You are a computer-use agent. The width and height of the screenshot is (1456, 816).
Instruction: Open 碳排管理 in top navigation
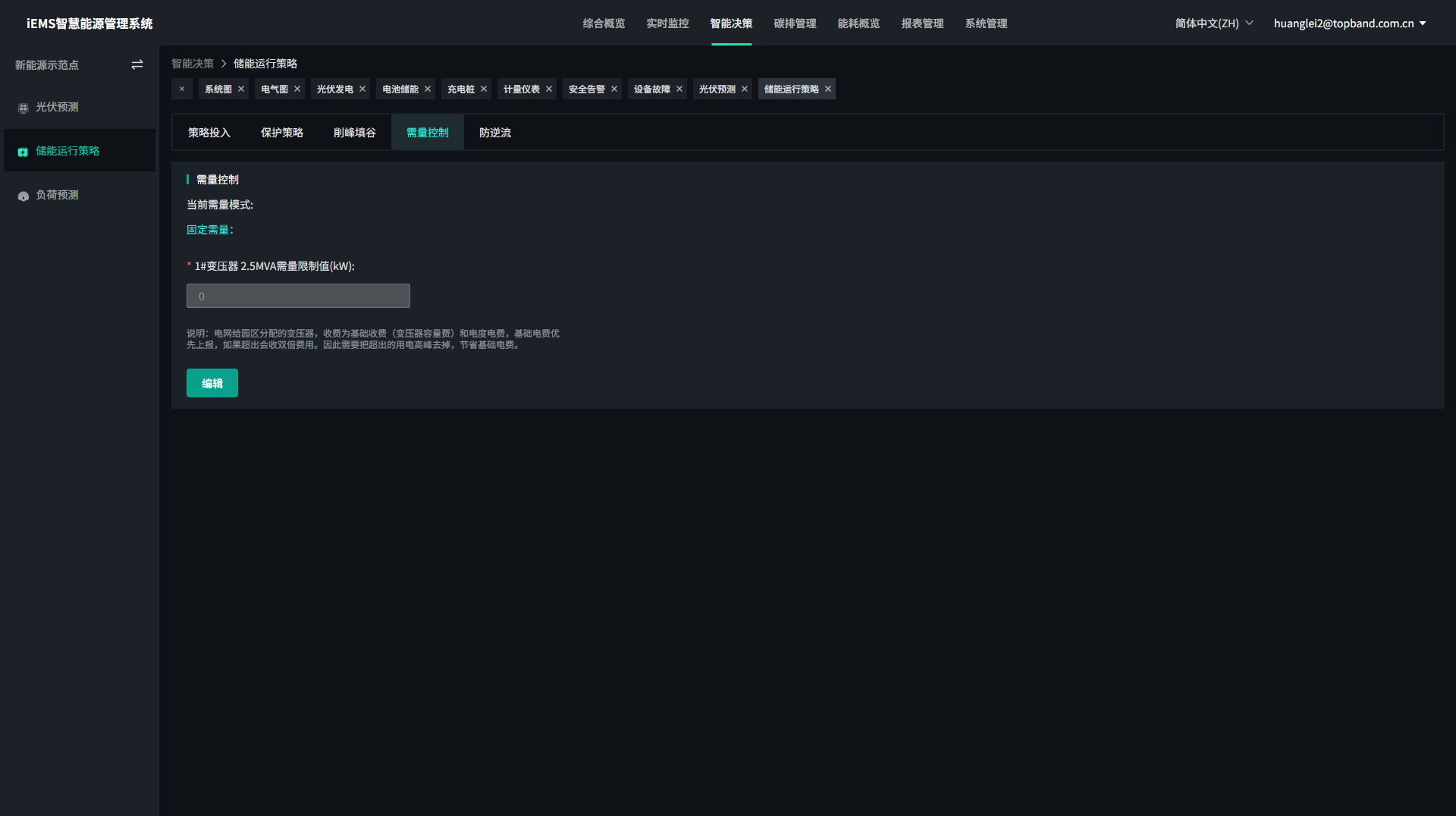pos(795,24)
